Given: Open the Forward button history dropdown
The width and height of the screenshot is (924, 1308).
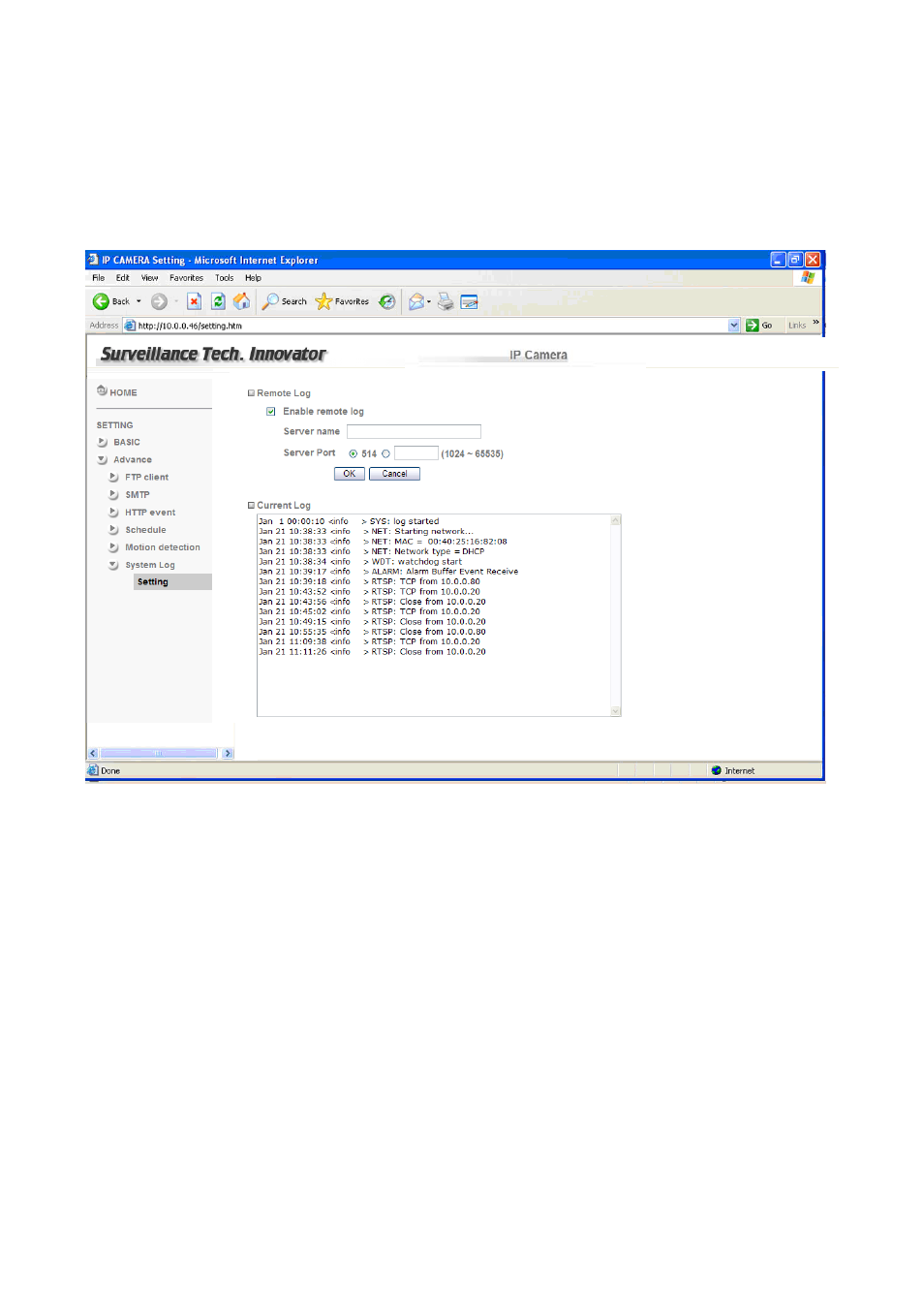Looking at the screenshot, I should [176, 301].
